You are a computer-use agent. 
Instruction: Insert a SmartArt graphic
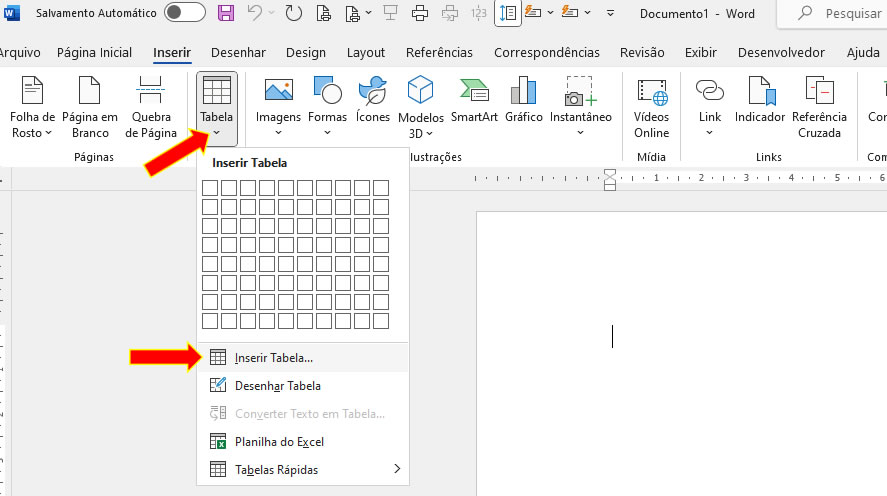[x=474, y=101]
